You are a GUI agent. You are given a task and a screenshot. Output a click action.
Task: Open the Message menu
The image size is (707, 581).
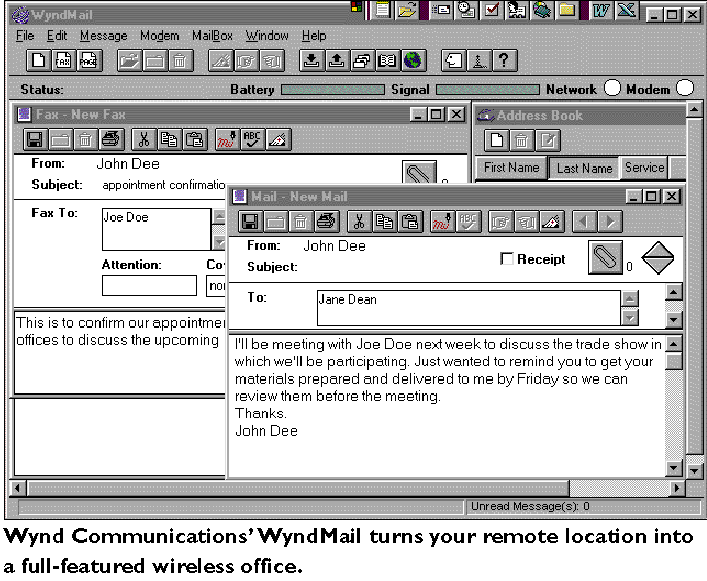(103, 36)
